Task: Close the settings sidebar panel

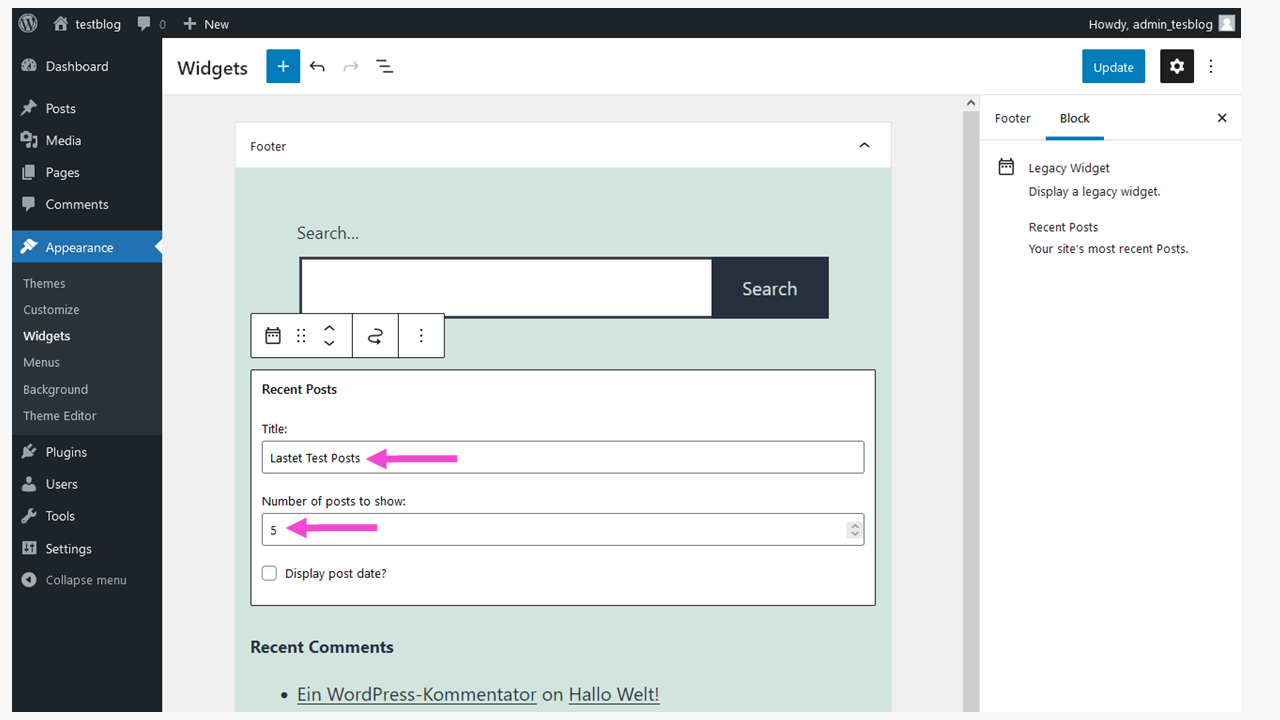Action: pos(1221,118)
